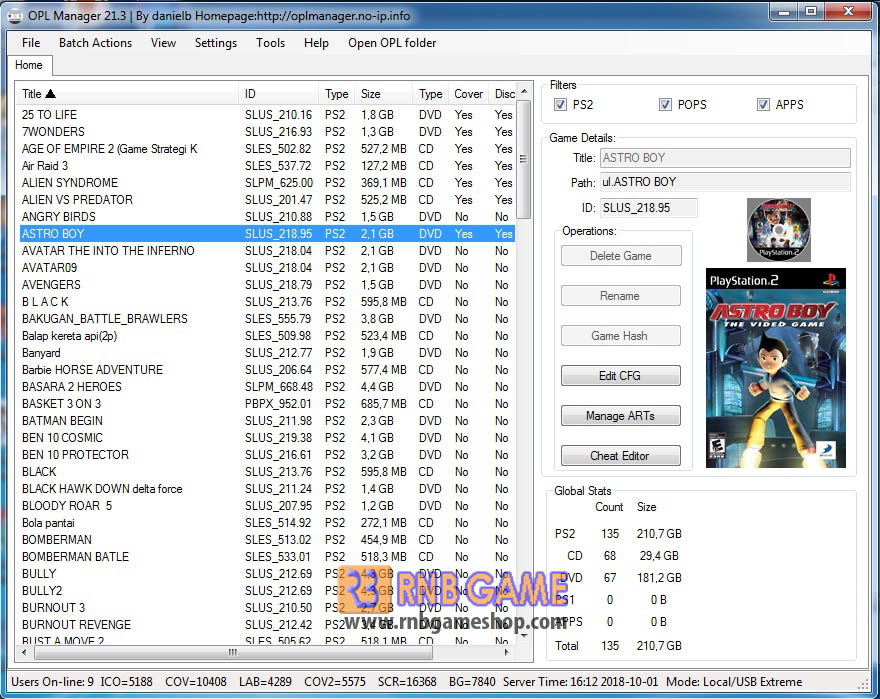Click the Path field showing ul.ASTRO BOY
Screen dimensions: 880x699
[x=725, y=182]
